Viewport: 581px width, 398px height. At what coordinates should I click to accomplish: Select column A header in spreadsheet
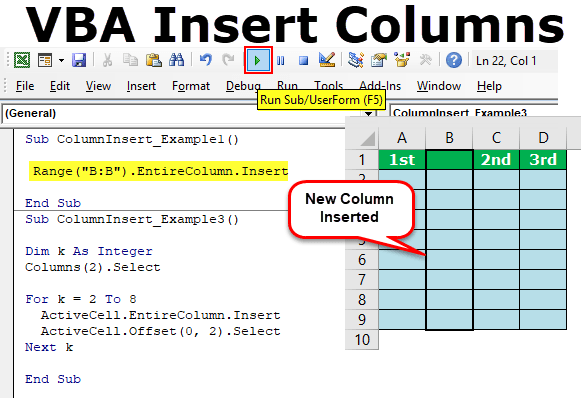[x=402, y=138]
